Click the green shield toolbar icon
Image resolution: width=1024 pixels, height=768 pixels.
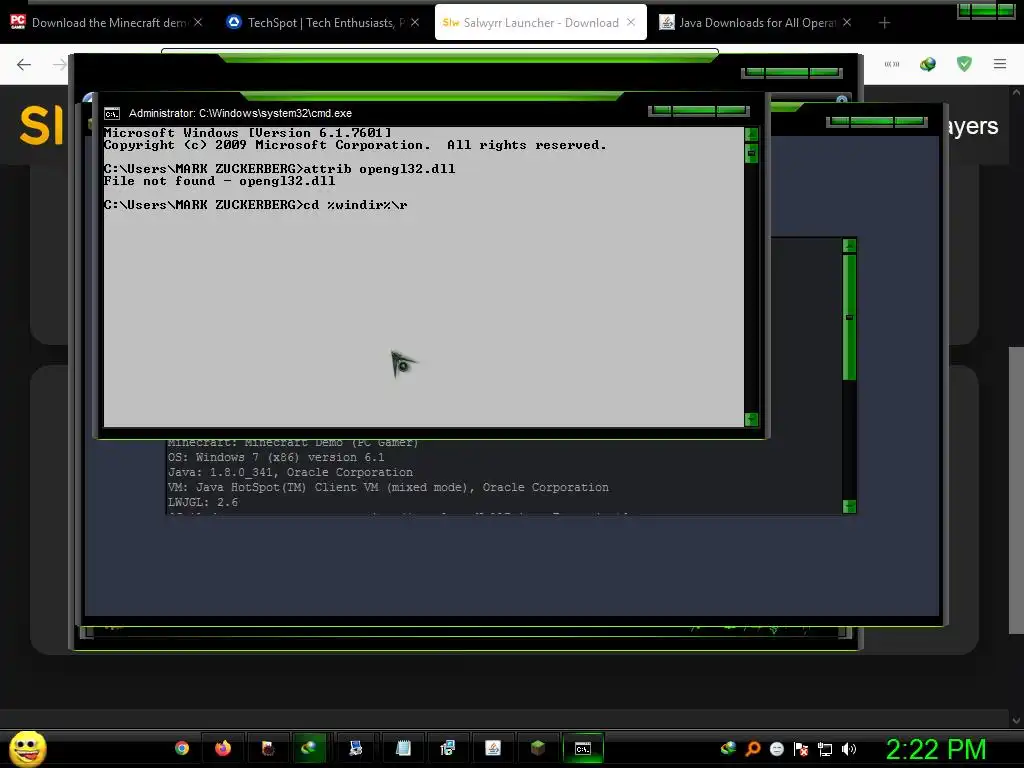point(964,63)
